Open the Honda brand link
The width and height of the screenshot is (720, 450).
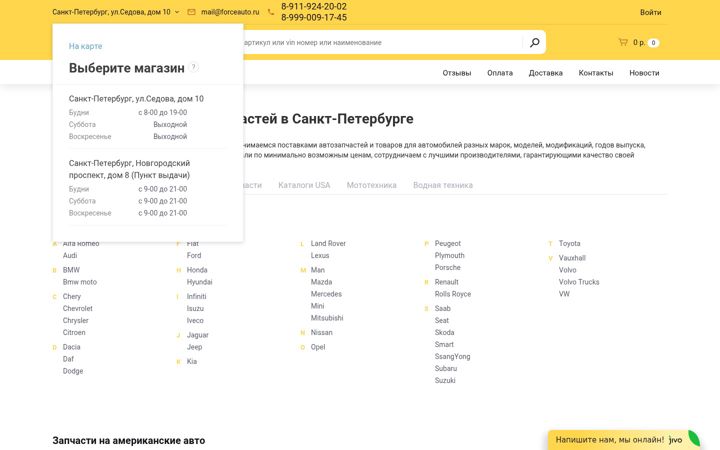[197, 270]
